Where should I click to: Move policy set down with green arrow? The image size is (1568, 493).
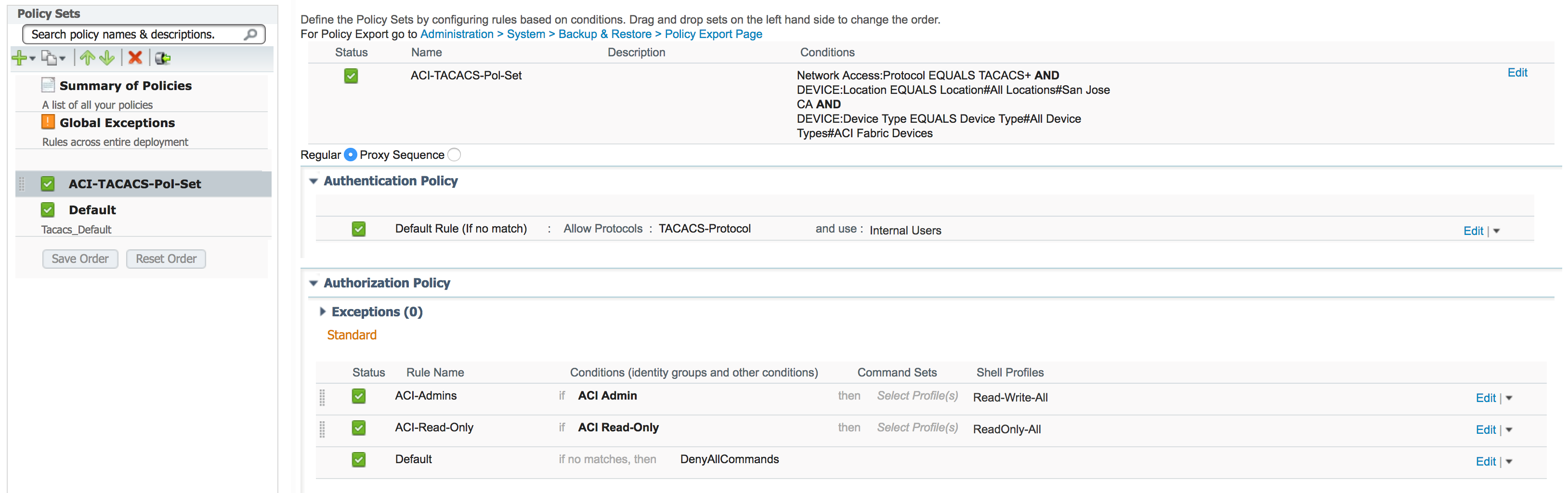[107, 58]
